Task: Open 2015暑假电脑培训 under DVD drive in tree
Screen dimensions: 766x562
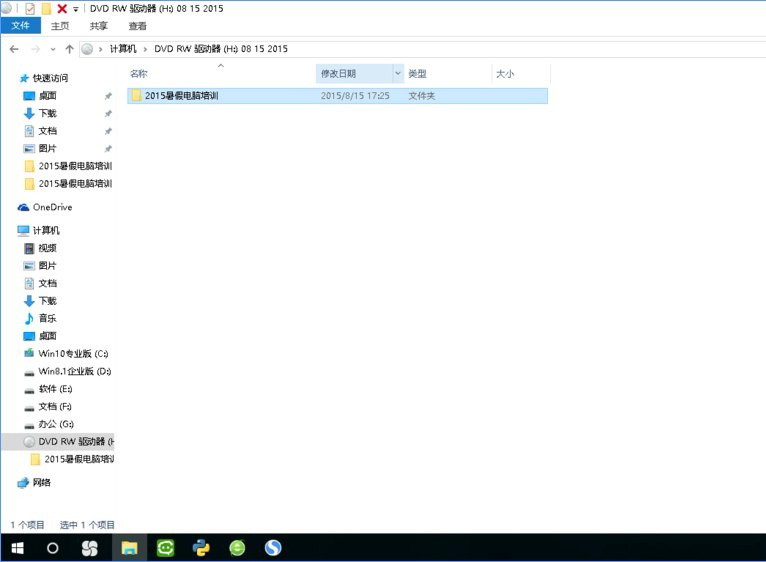Action: point(79,459)
